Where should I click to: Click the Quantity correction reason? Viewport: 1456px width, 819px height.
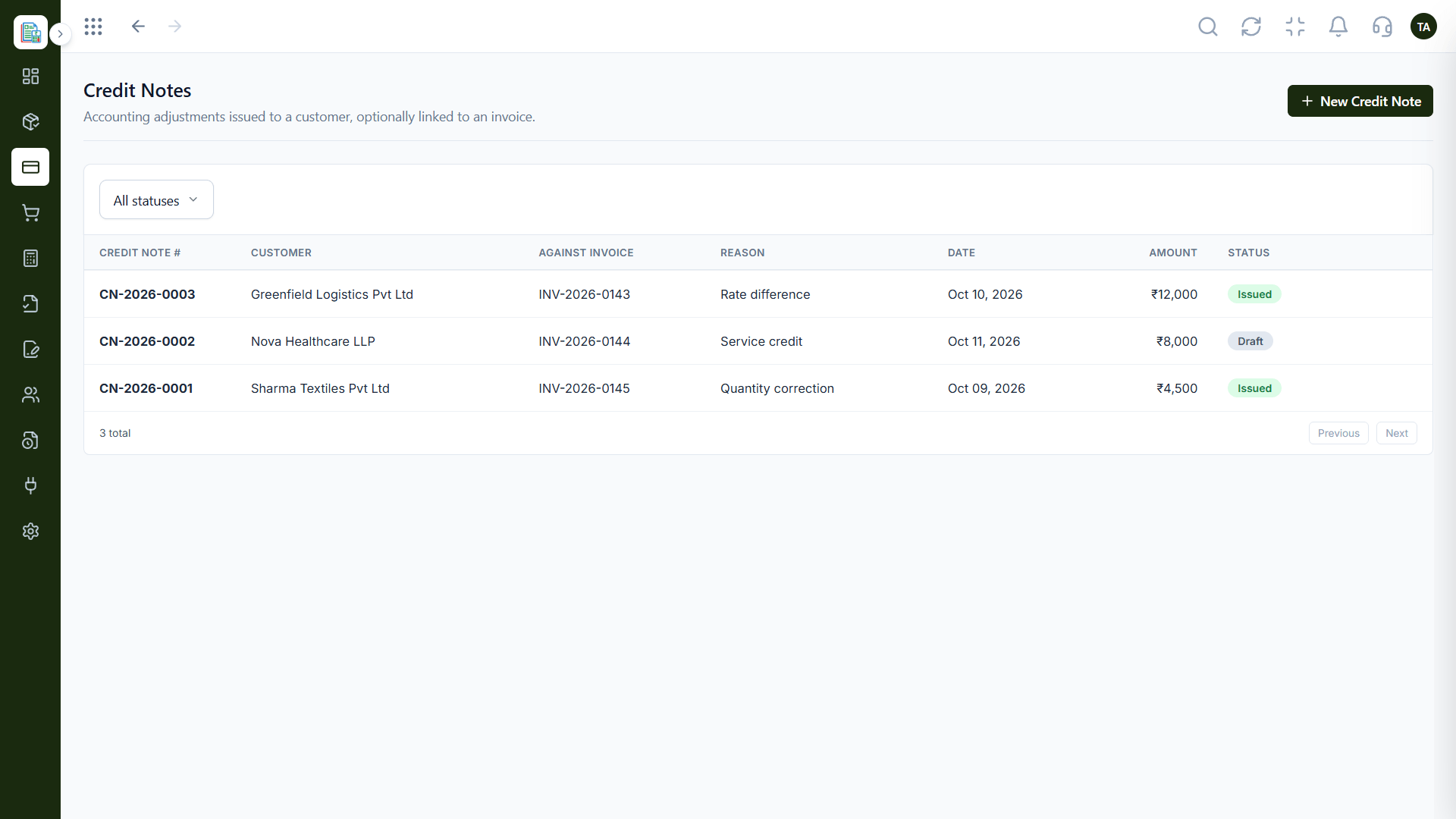(777, 388)
